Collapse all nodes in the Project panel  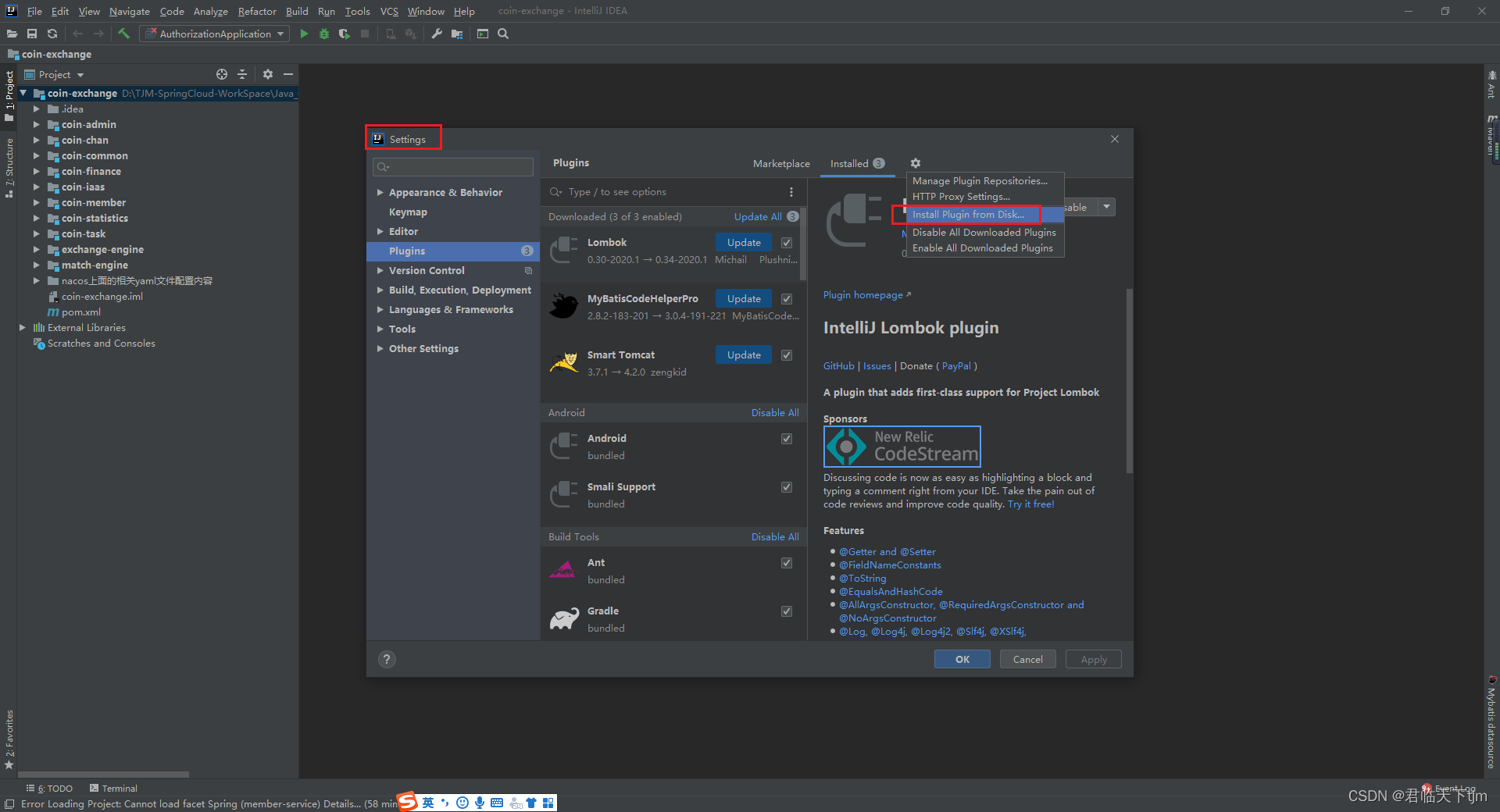point(242,74)
